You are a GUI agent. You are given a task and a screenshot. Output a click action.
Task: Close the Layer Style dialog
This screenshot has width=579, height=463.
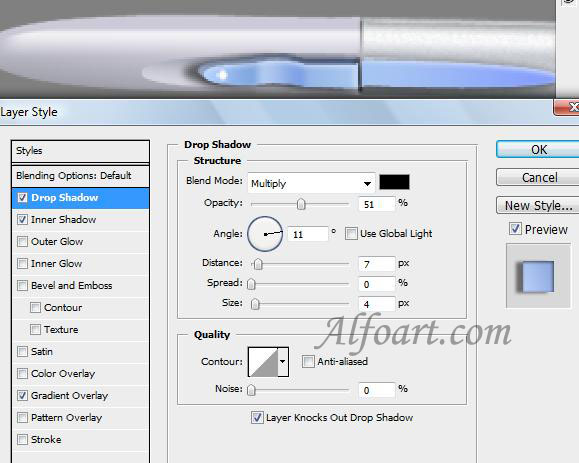[567, 107]
